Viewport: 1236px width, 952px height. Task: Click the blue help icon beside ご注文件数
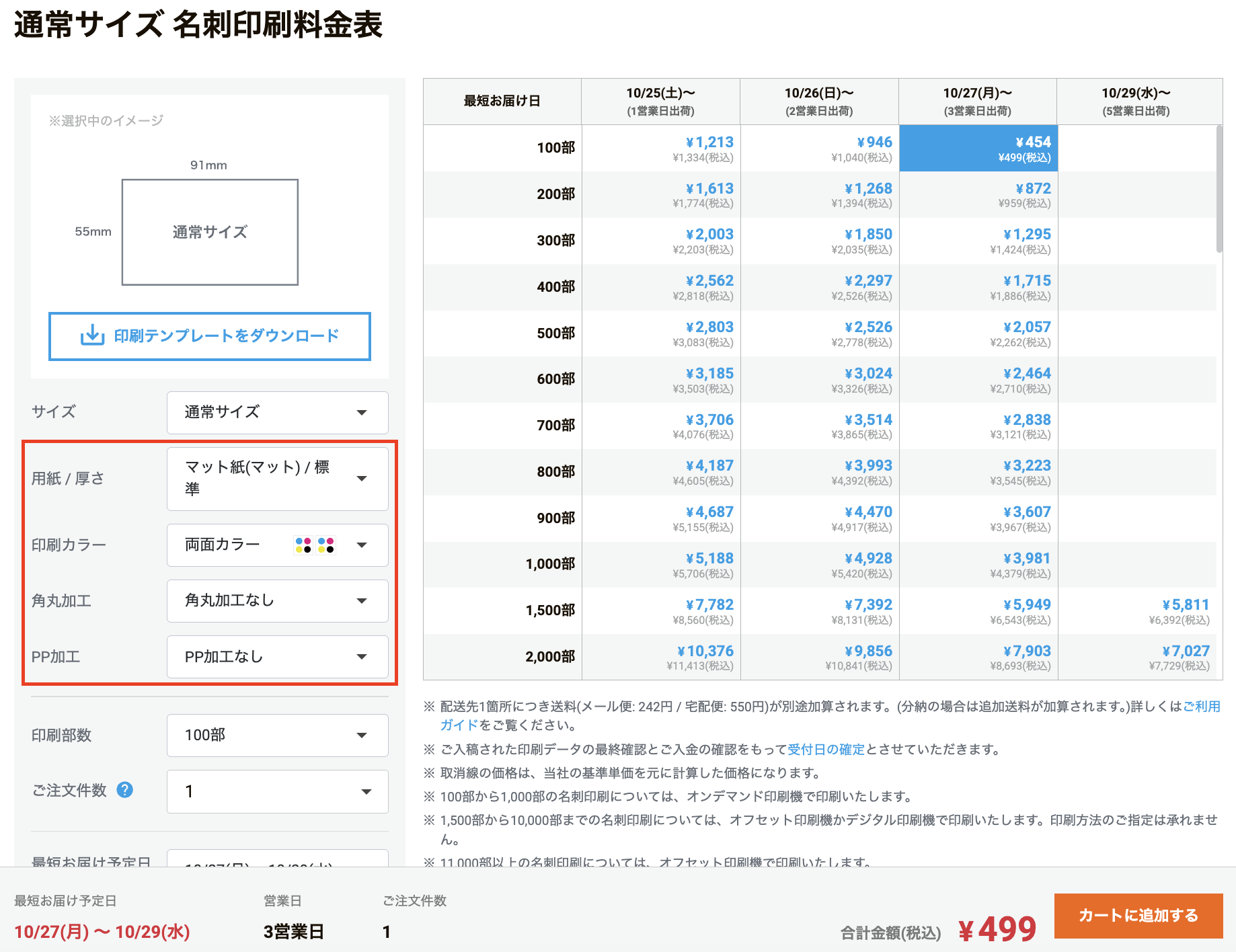click(x=124, y=790)
